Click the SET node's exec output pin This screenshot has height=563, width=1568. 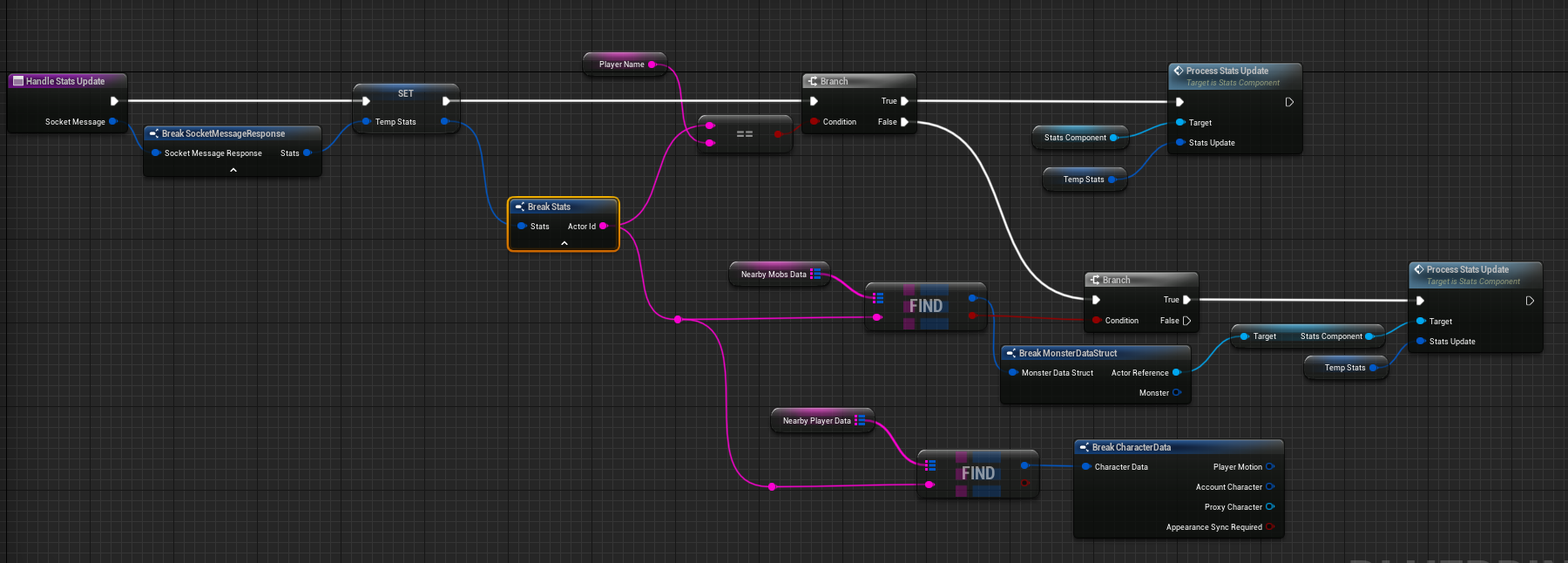click(446, 101)
